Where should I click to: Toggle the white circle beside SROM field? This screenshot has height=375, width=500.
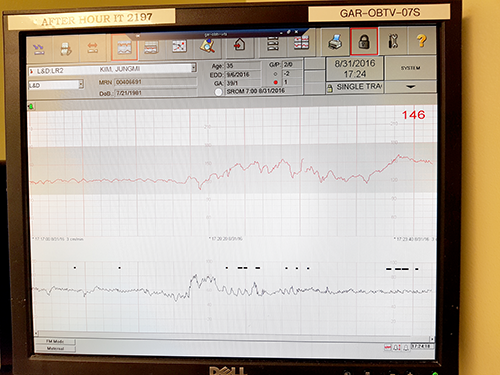pos(218,92)
